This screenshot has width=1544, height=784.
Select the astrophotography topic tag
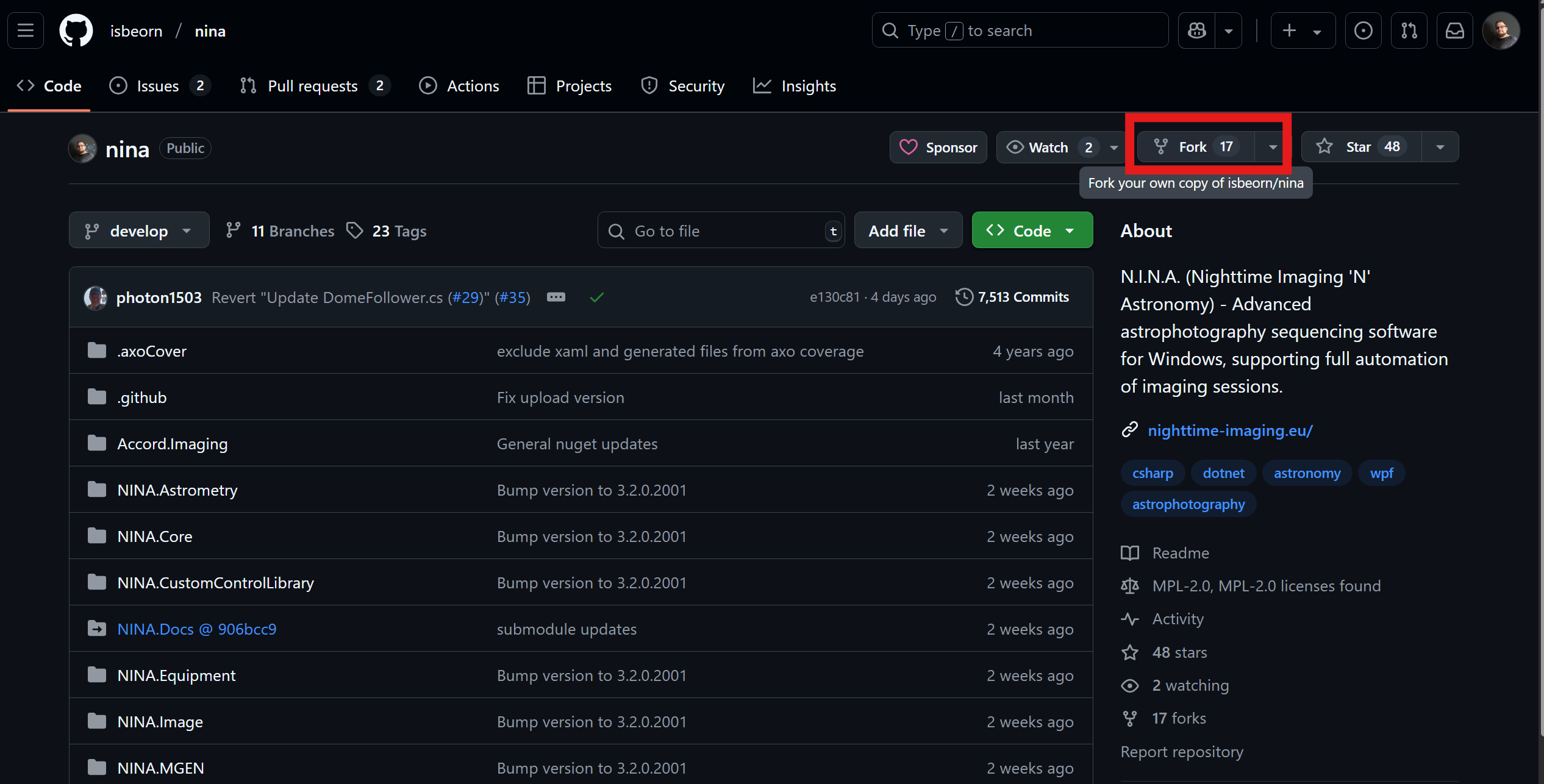[1188, 504]
